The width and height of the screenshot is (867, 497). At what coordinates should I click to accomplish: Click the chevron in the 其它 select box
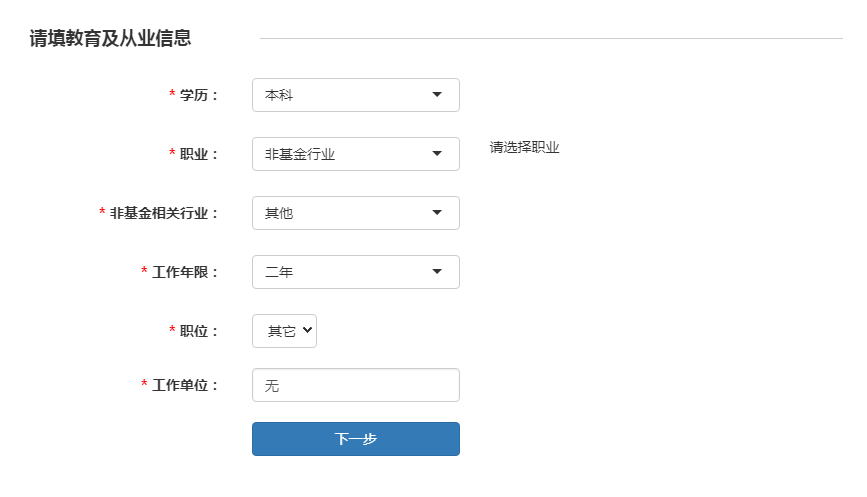point(307,330)
